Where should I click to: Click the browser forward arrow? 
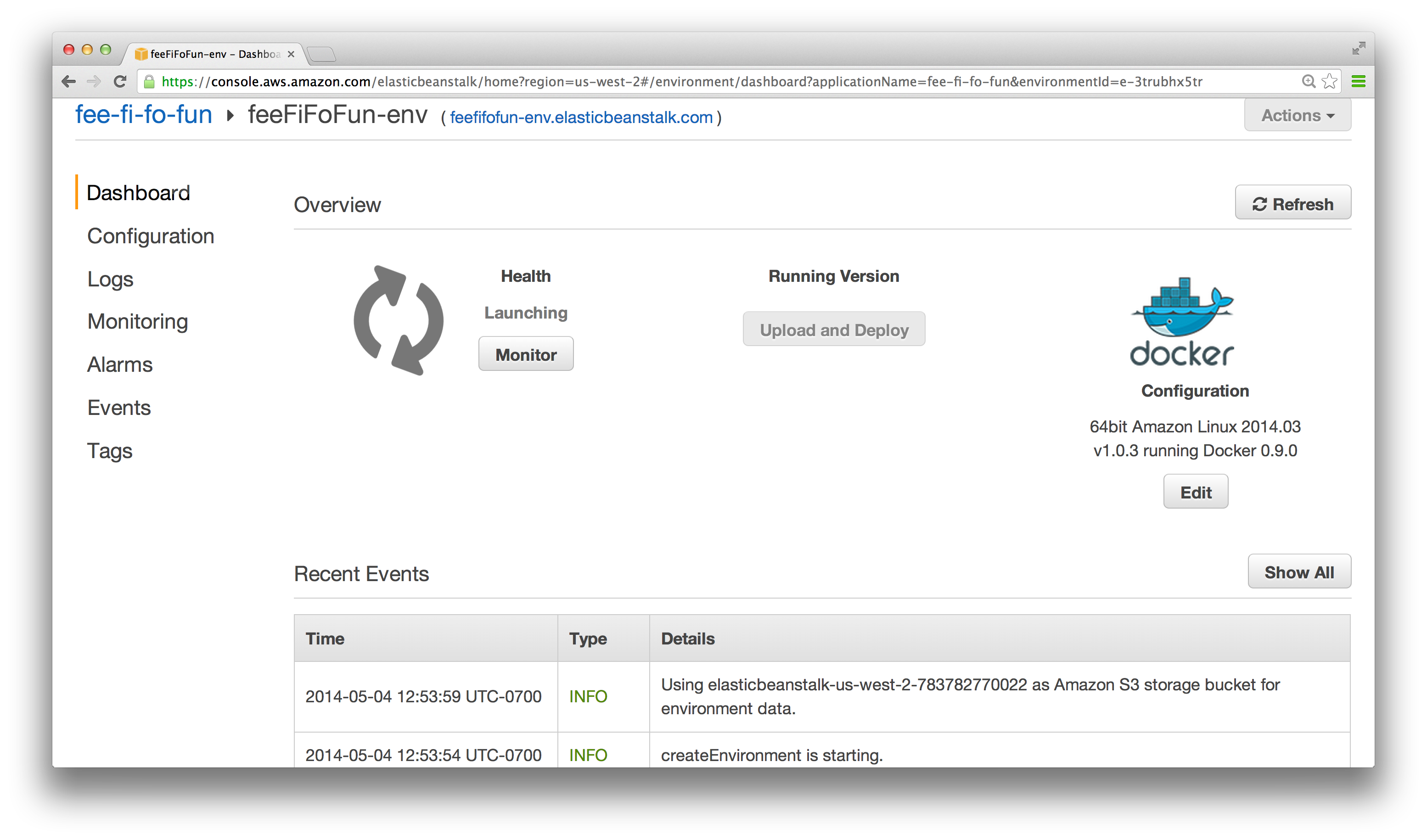coord(94,82)
